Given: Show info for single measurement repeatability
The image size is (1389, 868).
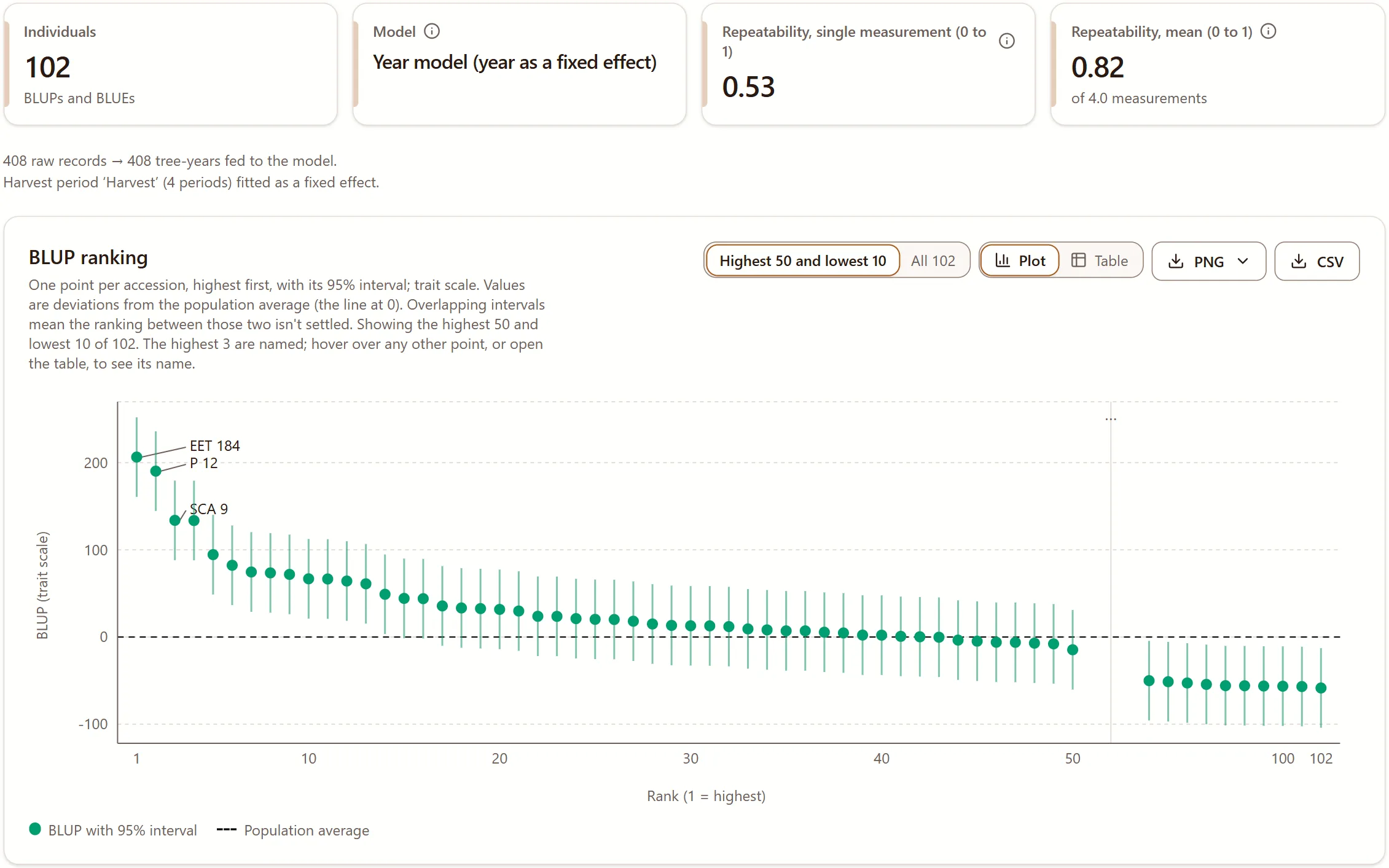Looking at the screenshot, I should (1006, 41).
